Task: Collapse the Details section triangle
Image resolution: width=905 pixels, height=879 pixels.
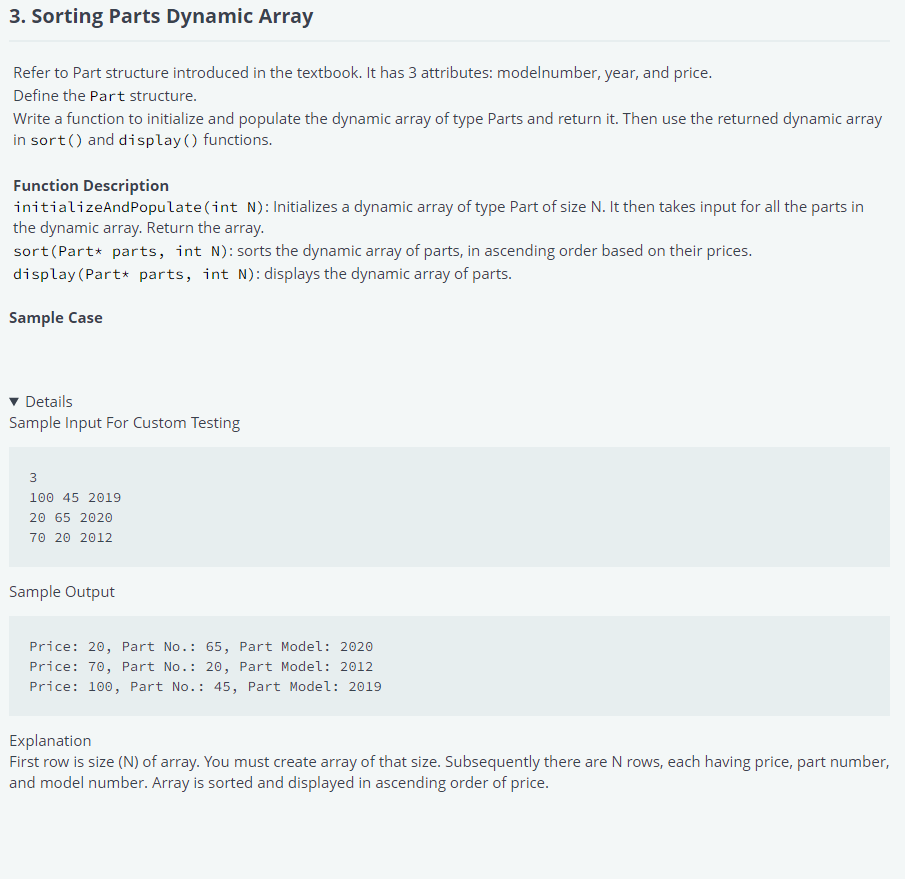Action: pyautogui.click(x=13, y=401)
